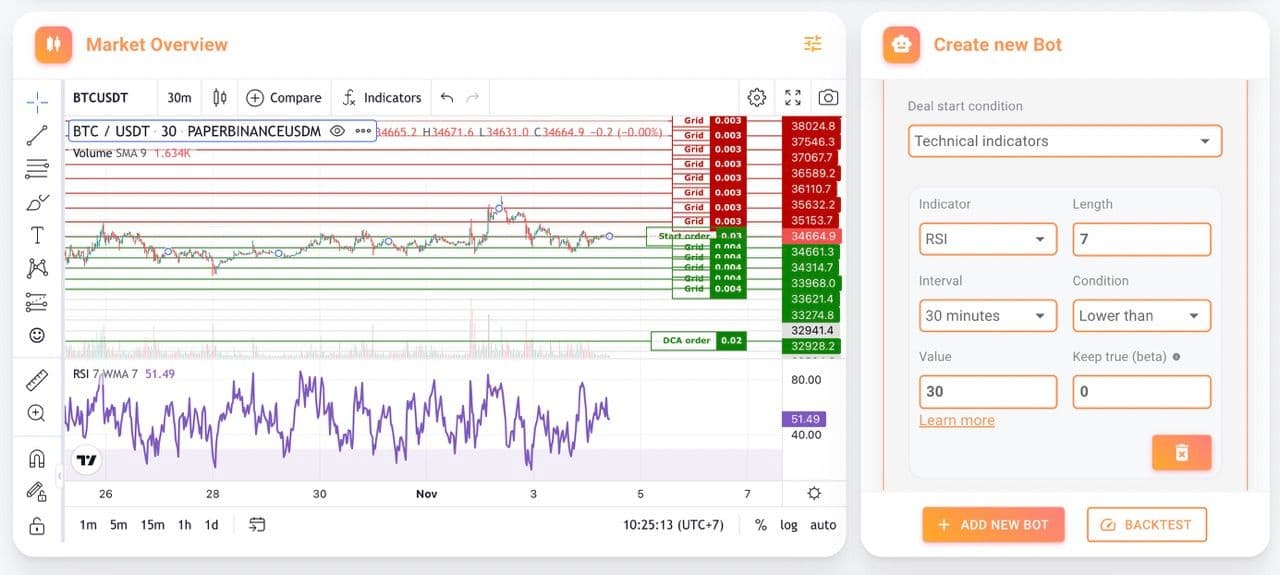This screenshot has height=575, width=1280.
Task: Click the ADD NEW BOT button
Action: point(992,525)
